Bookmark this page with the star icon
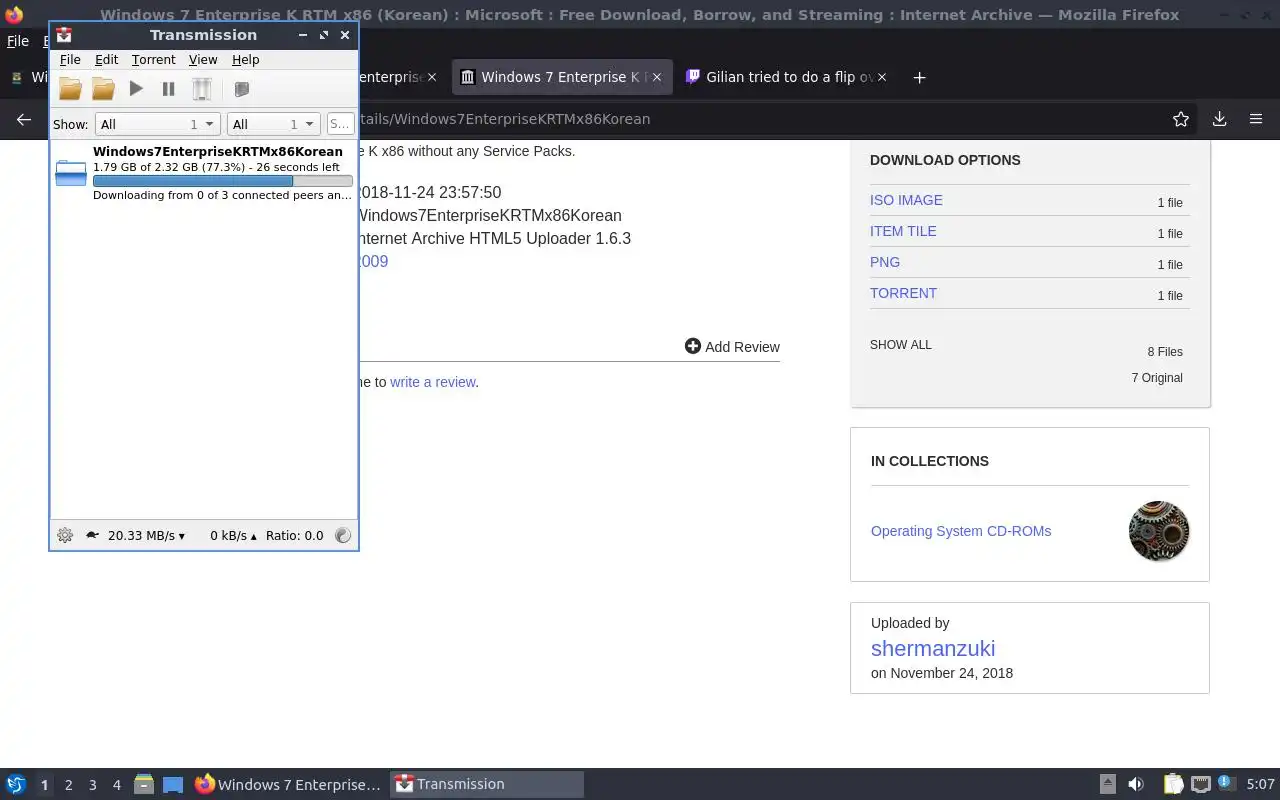The width and height of the screenshot is (1280, 800). 1181,119
